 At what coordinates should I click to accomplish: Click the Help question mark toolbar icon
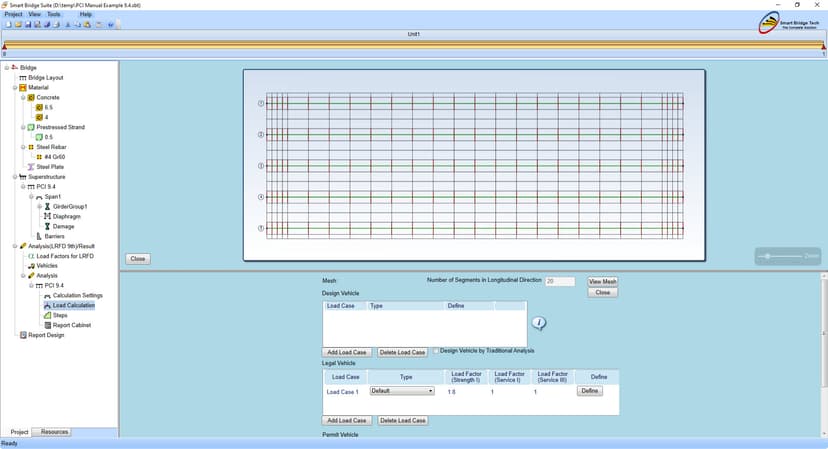point(111,24)
